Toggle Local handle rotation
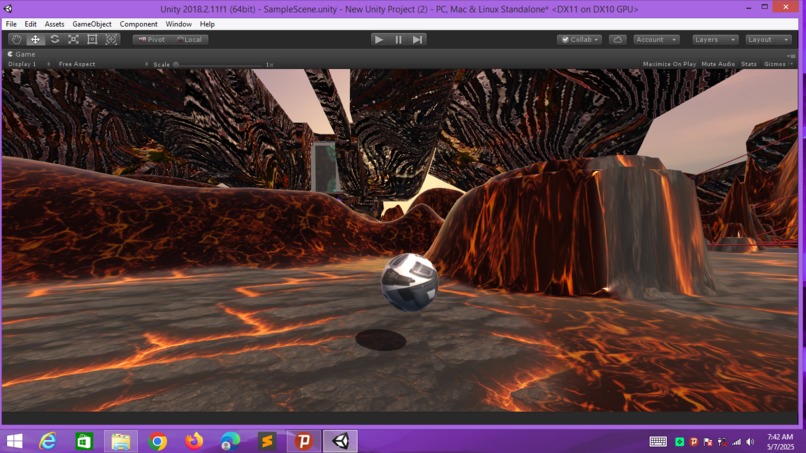This screenshot has width=806, height=453. [x=190, y=40]
